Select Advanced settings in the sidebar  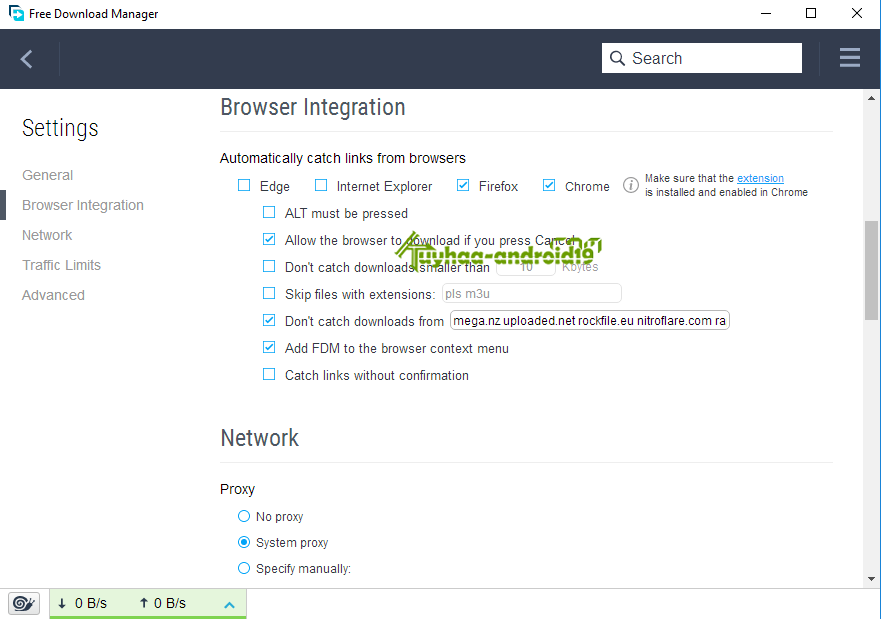click(53, 294)
